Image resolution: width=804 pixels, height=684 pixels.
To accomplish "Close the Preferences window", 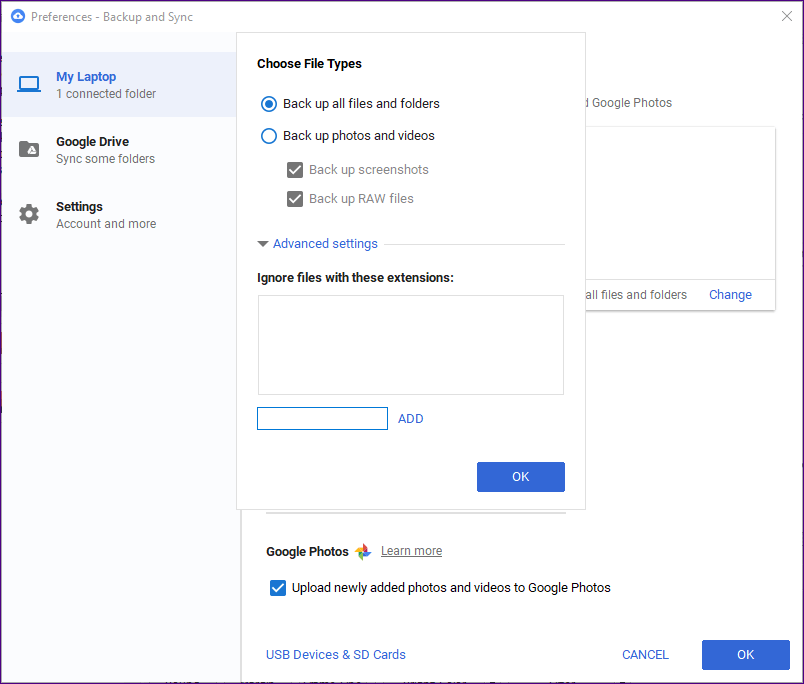I will pos(787,16).
